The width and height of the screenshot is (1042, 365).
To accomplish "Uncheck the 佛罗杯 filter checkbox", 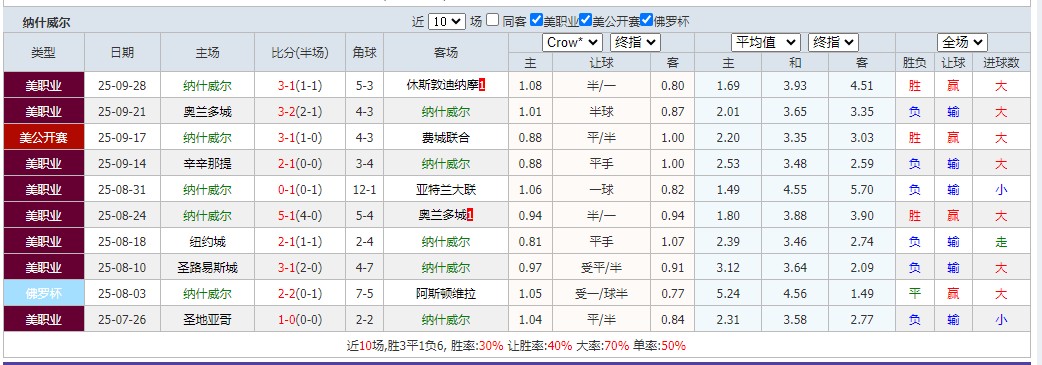I will coord(647,20).
